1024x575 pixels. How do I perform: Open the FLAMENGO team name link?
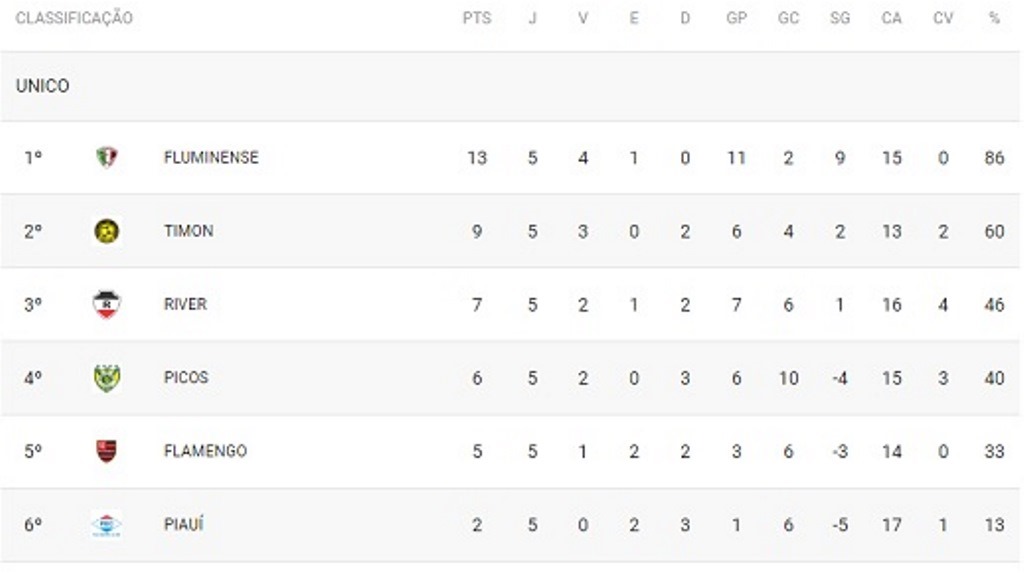pos(205,451)
